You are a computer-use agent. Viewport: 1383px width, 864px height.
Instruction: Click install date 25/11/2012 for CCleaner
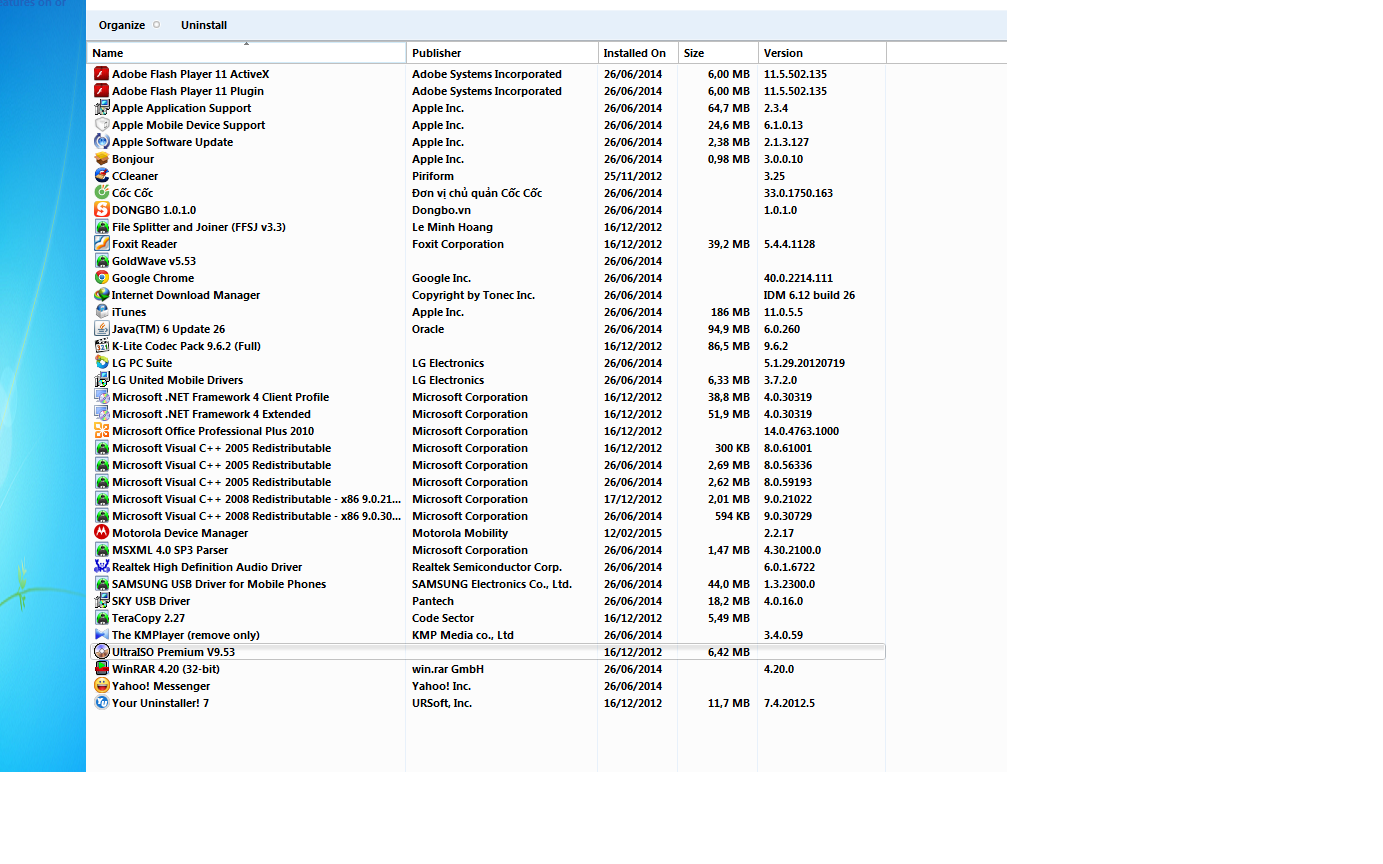click(633, 176)
